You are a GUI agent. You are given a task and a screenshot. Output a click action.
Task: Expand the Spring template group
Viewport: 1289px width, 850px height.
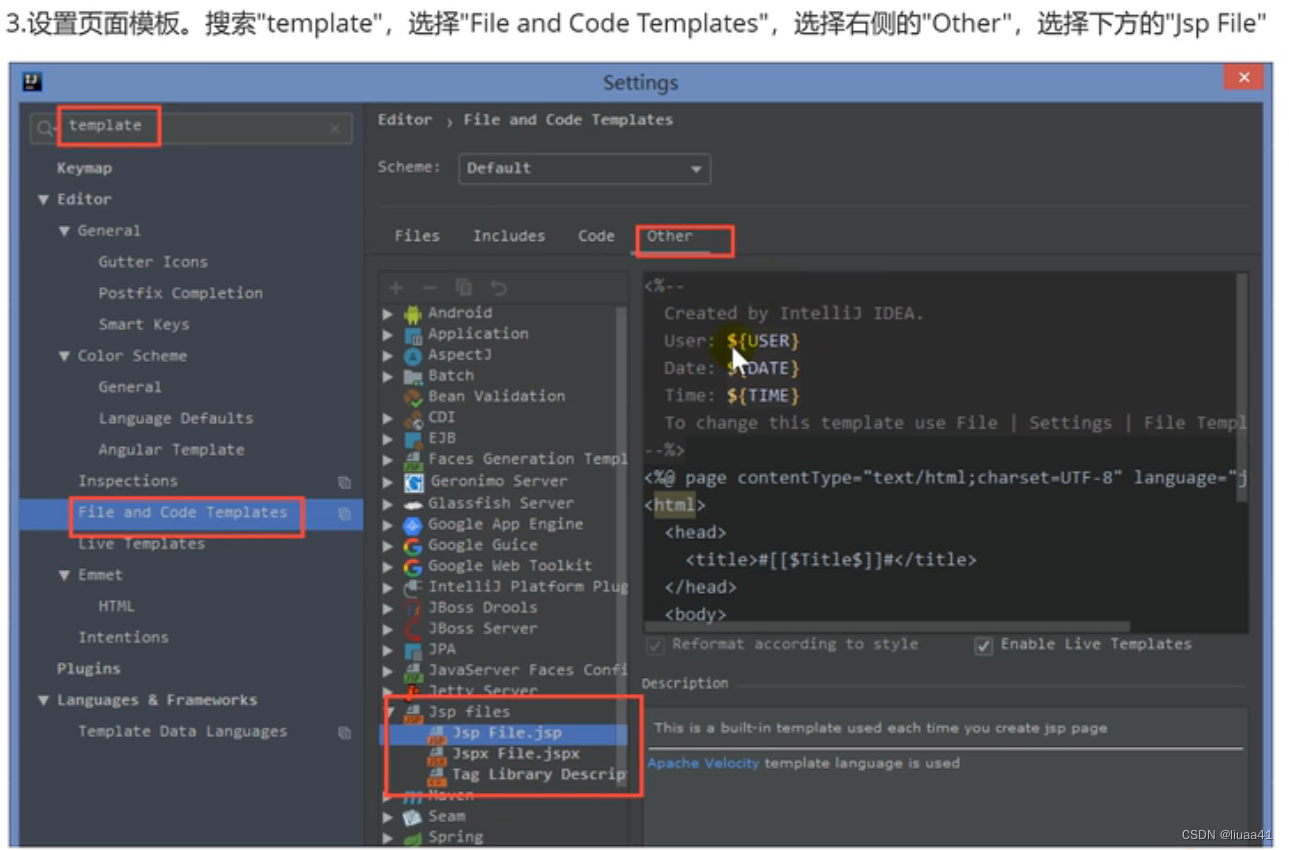point(388,839)
